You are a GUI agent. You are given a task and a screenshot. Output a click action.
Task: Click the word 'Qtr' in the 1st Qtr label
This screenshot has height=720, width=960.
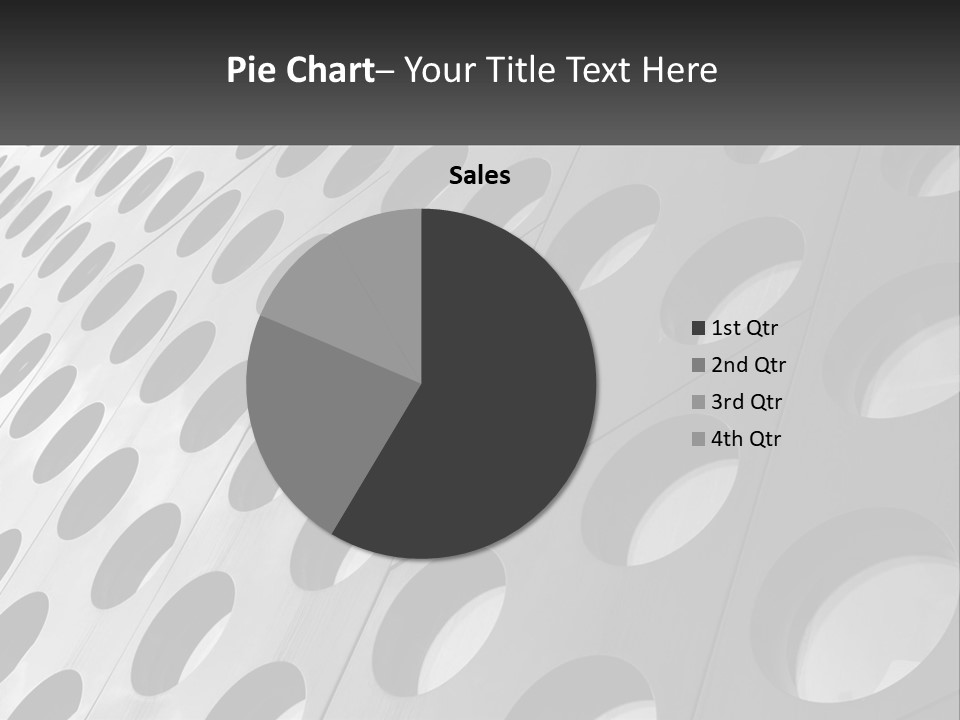(x=760, y=329)
